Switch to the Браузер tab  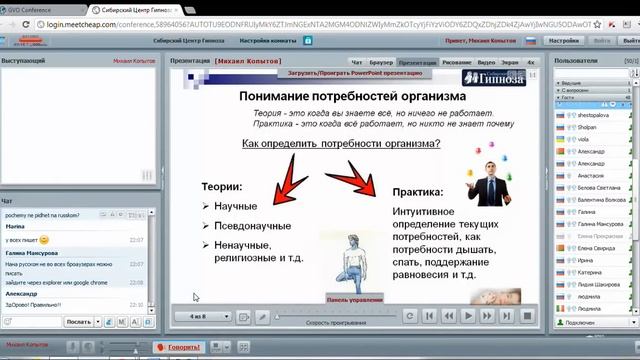(x=381, y=62)
